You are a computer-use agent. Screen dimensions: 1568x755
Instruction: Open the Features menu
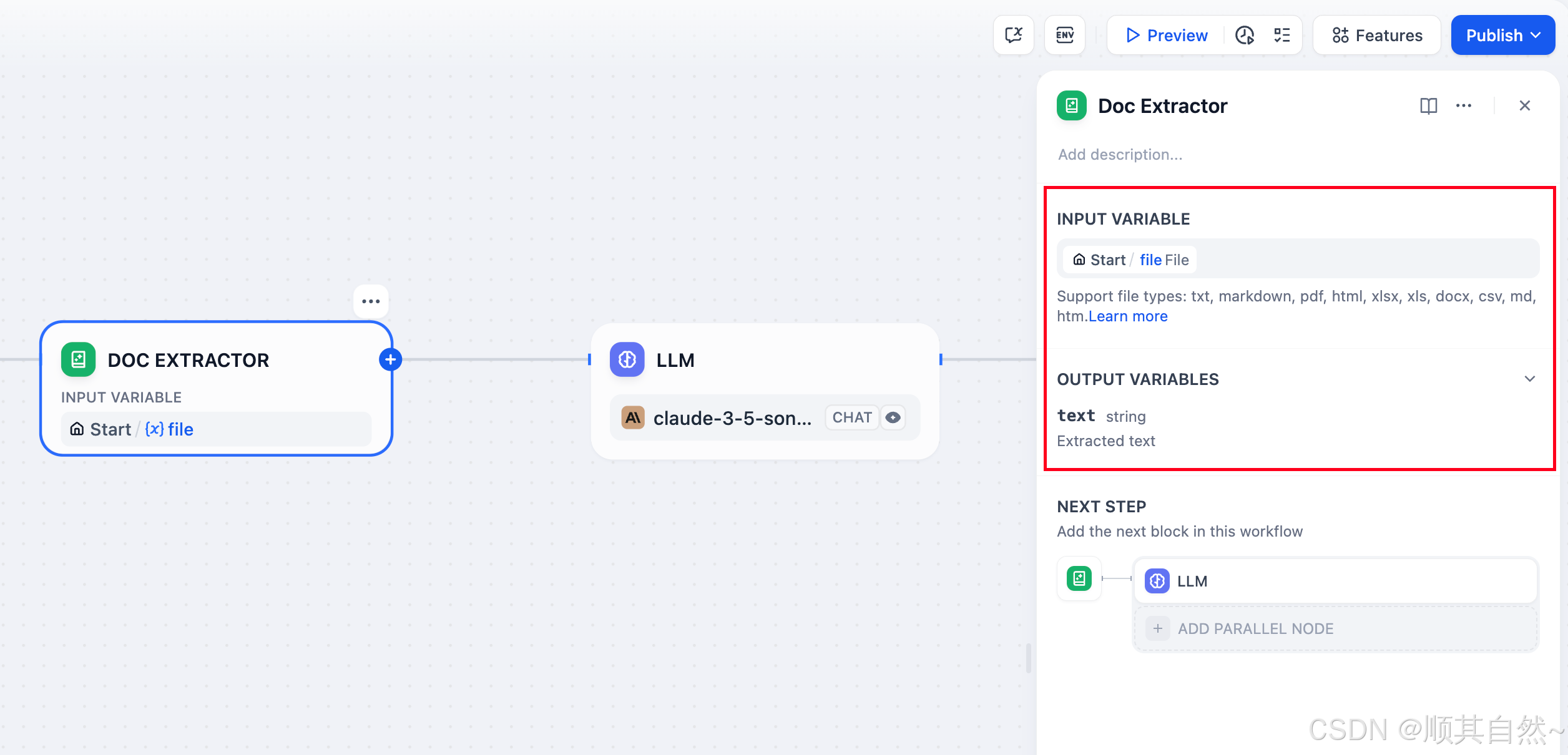[x=1377, y=36]
